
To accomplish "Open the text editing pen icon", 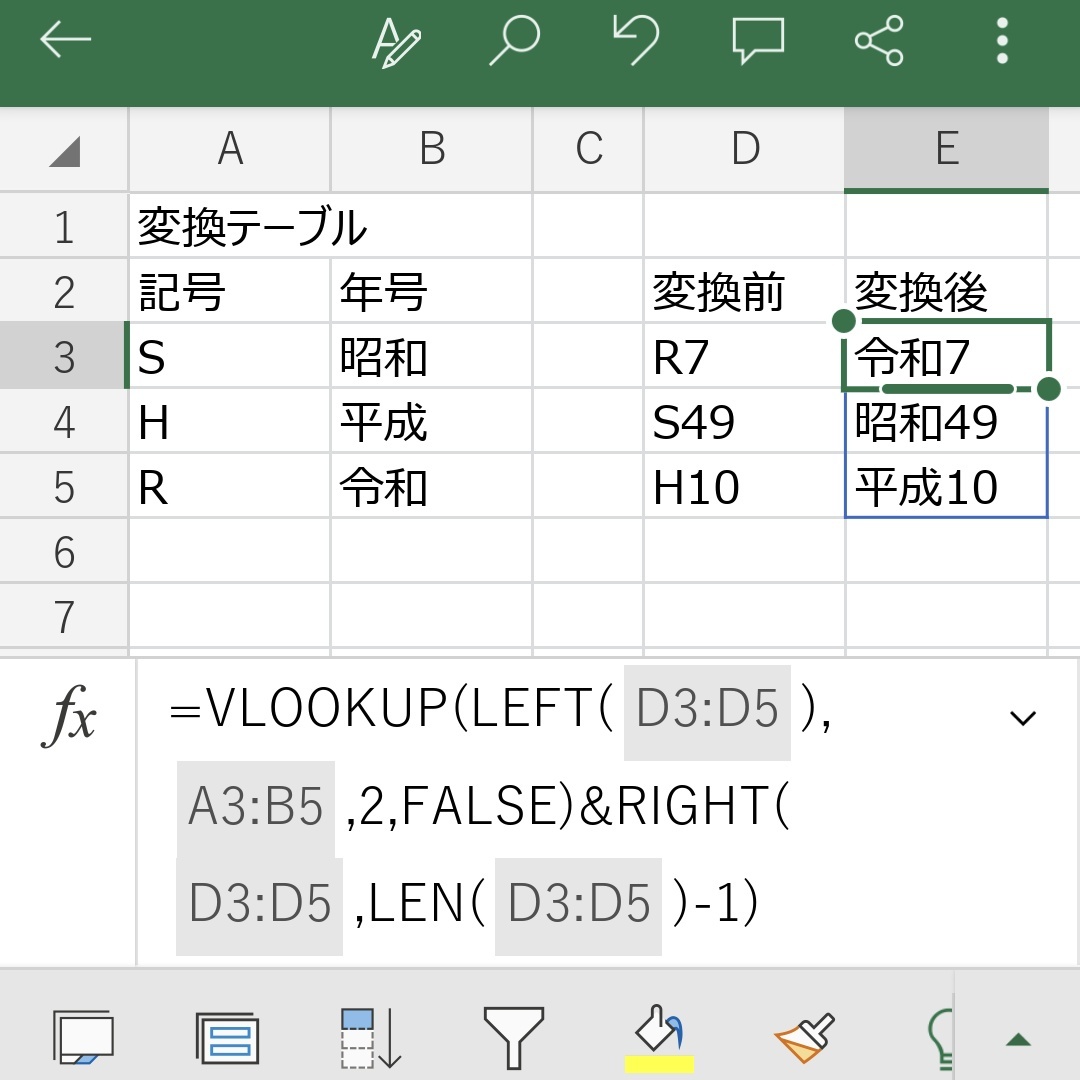I will 396,41.
